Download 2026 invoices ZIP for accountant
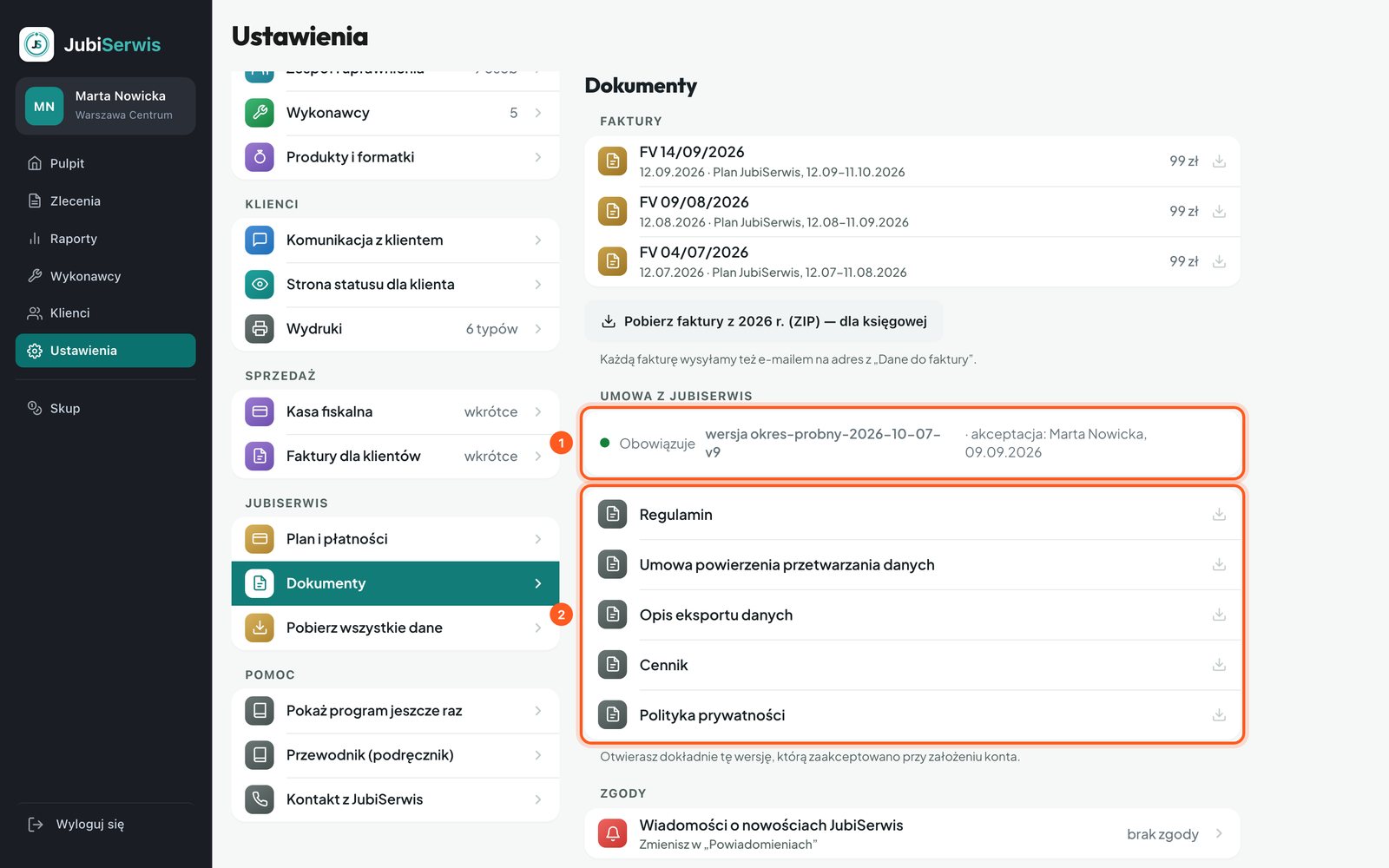The image size is (1389, 868). [x=764, y=321]
